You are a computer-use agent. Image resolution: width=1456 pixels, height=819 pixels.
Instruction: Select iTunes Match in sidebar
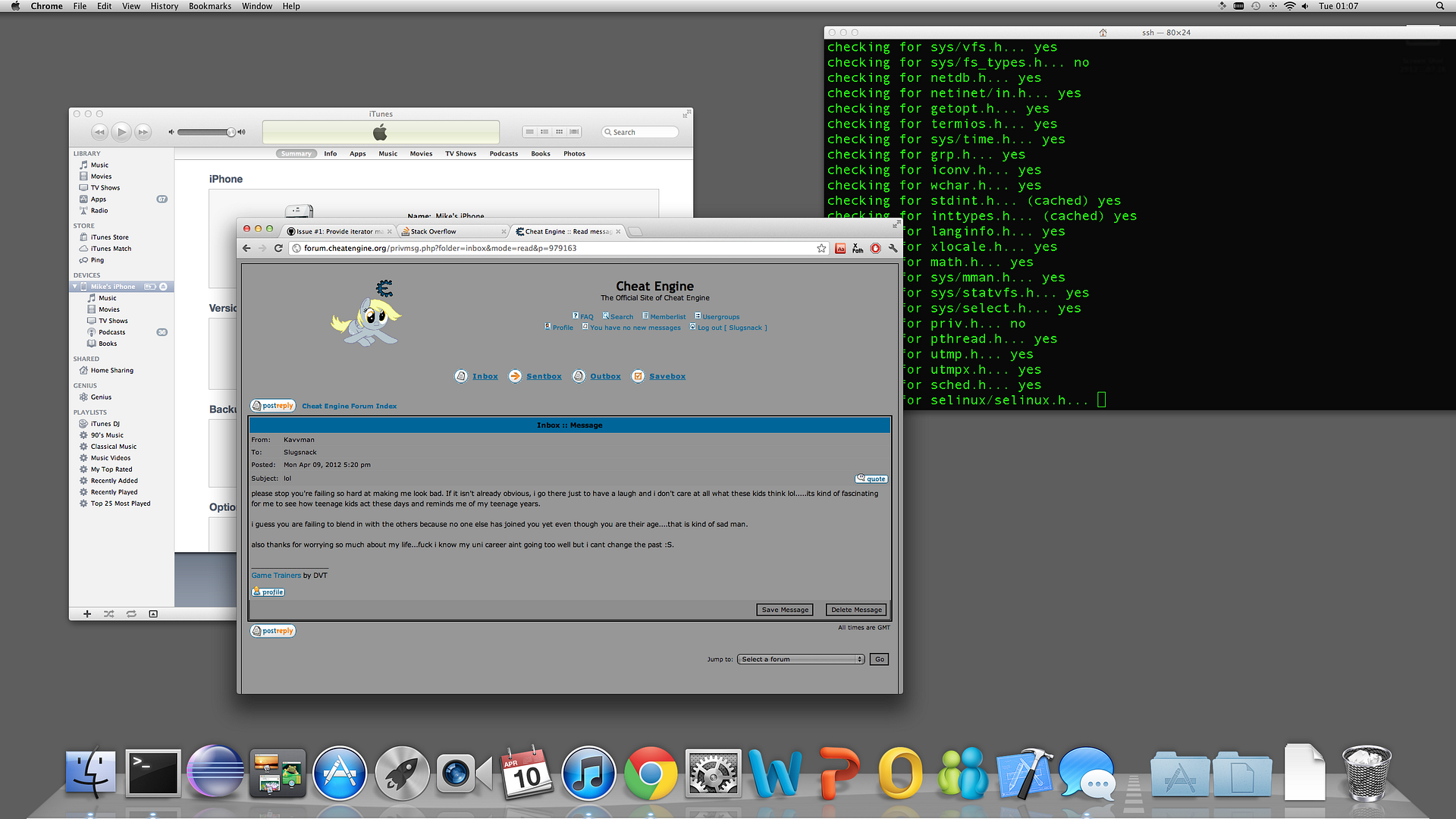(x=111, y=249)
